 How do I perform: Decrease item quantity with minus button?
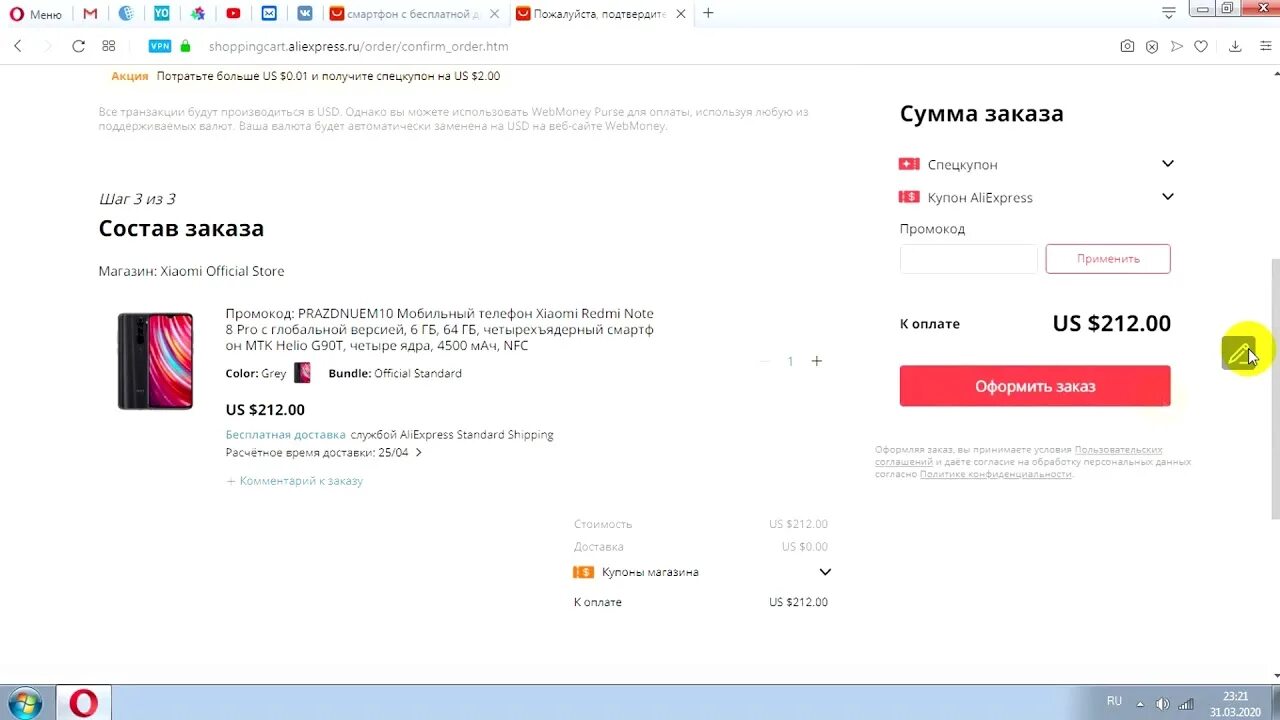point(764,361)
